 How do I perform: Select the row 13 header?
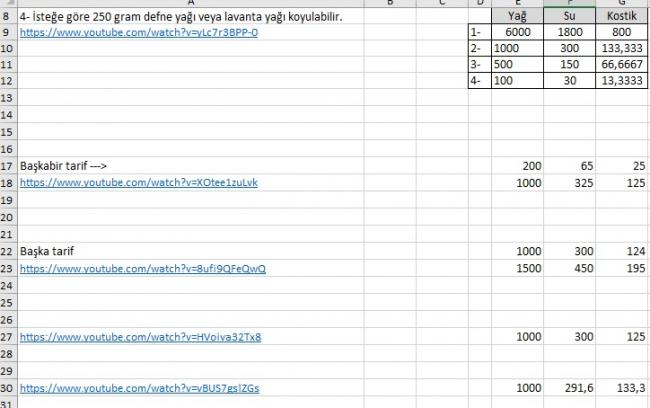pyautogui.click(x=8, y=98)
